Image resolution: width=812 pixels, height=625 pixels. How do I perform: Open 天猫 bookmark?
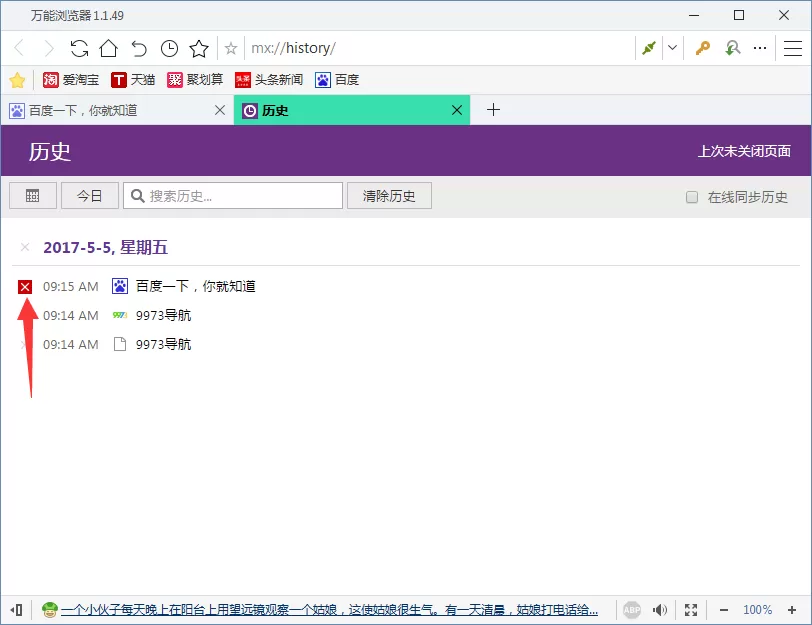coord(133,80)
